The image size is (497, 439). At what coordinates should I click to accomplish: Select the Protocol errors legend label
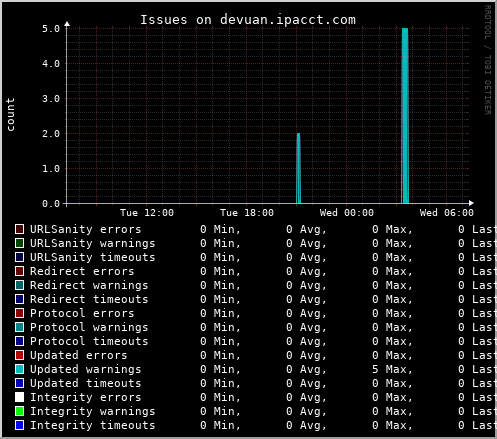click(82, 313)
